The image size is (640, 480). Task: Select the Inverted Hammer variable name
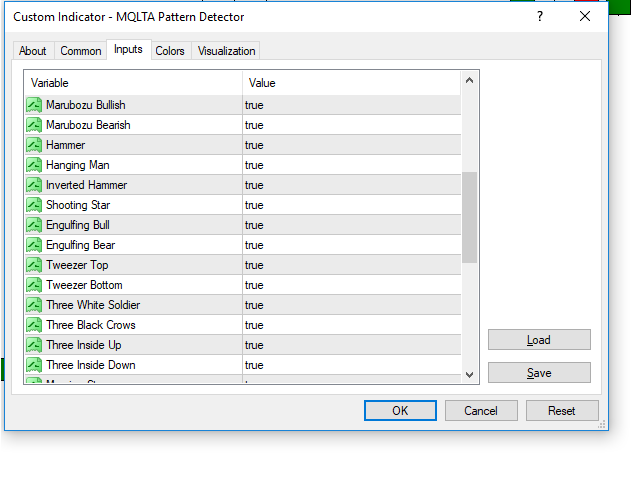point(87,185)
